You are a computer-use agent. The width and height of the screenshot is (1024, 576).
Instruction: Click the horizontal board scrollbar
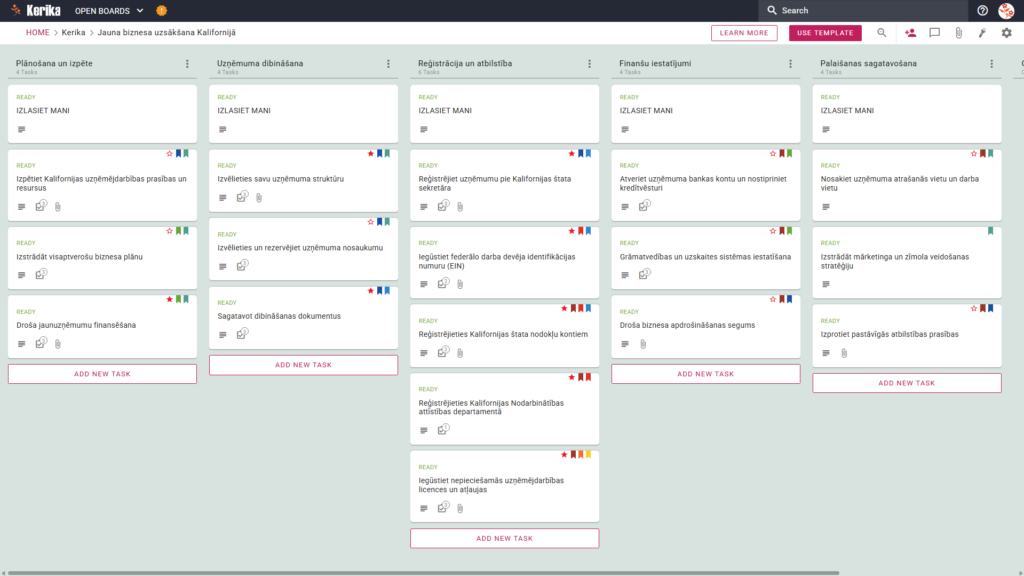(x=423, y=573)
